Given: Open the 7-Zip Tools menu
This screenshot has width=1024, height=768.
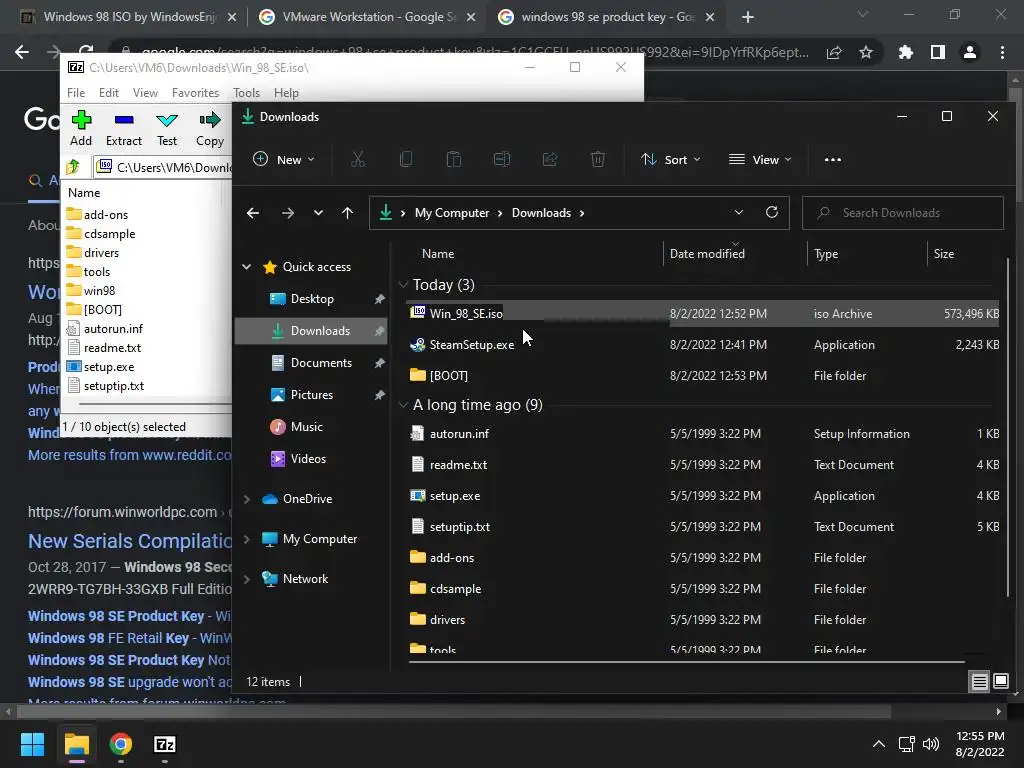Looking at the screenshot, I should click(x=246, y=93).
